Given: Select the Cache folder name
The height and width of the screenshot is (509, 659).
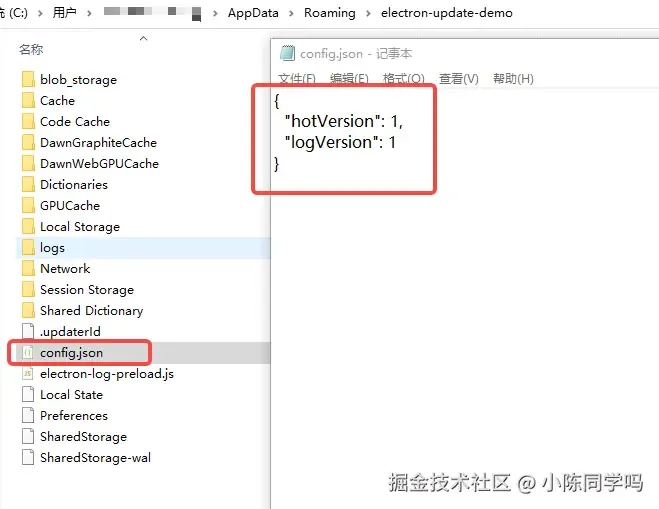Looking at the screenshot, I should pos(57,100).
